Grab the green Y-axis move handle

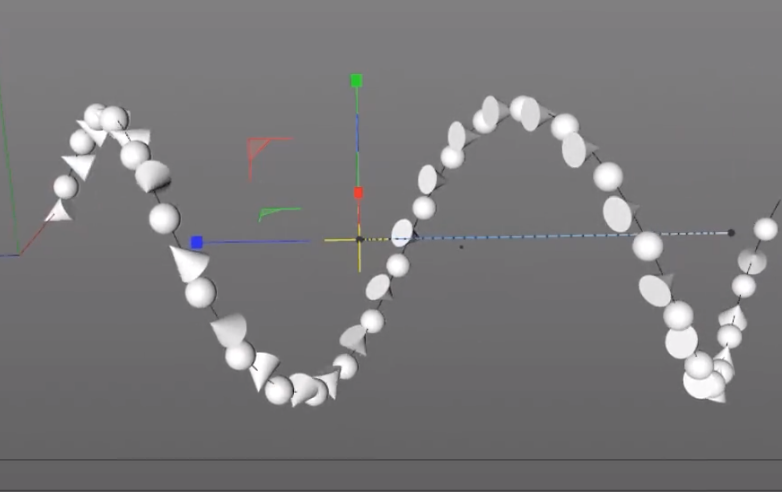point(356,80)
